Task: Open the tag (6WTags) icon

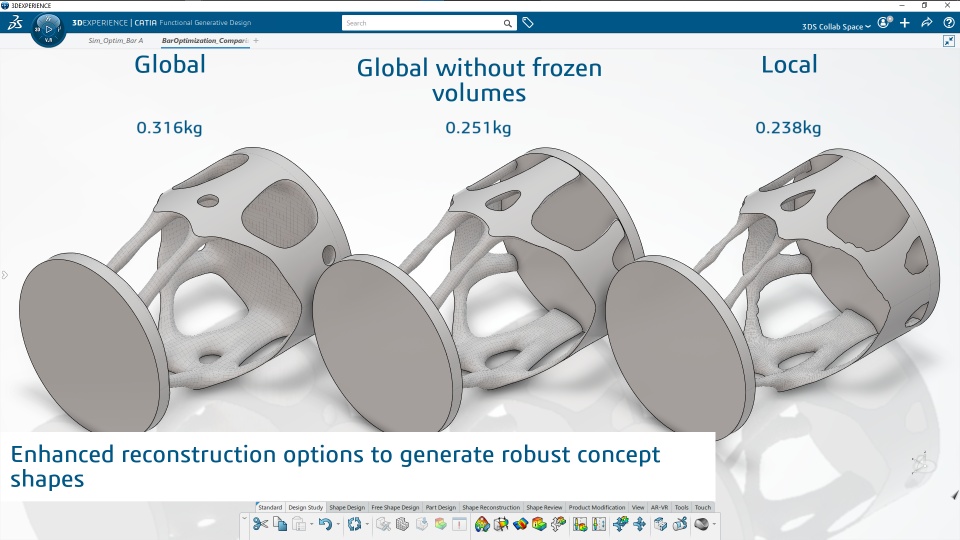Action: point(528,23)
